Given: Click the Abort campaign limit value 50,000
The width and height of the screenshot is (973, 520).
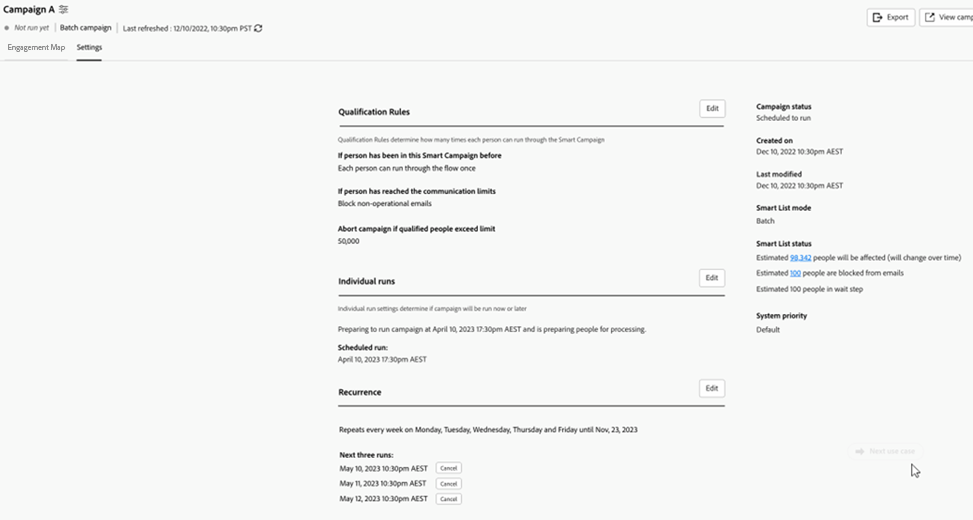Looking at the screenshot, I should (x=349, y=241).
